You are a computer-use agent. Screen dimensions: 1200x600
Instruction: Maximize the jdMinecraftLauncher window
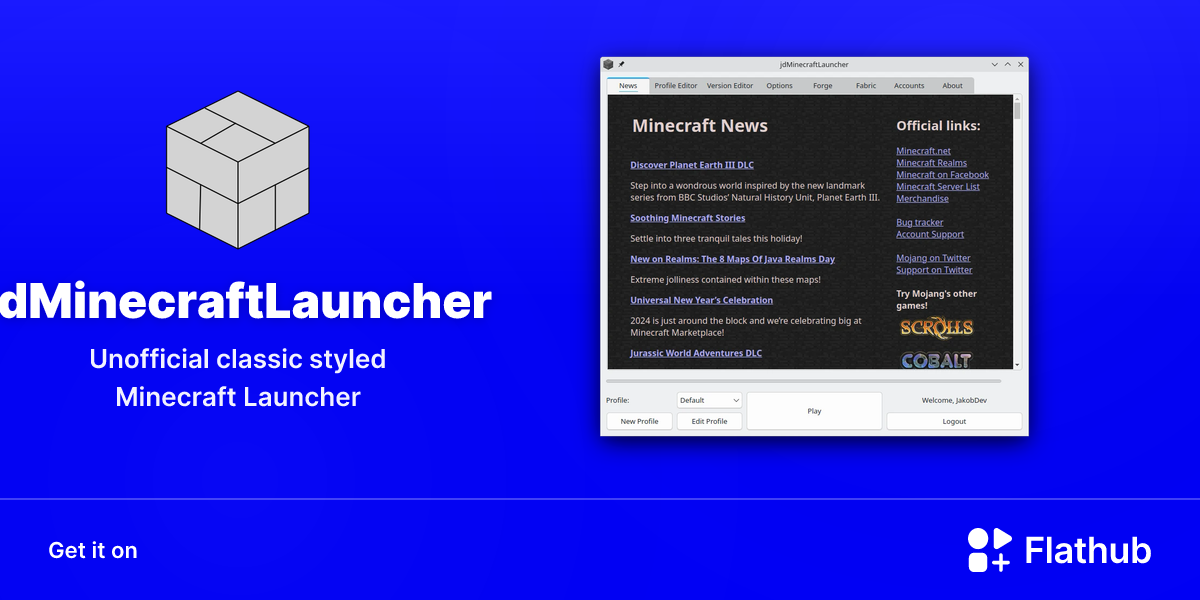[1007, 64]
